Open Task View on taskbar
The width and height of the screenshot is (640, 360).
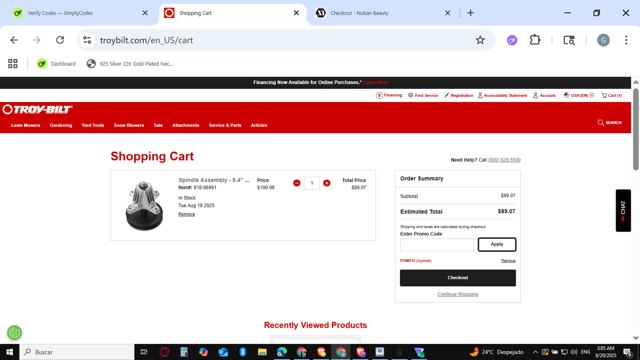coord(144,352)
